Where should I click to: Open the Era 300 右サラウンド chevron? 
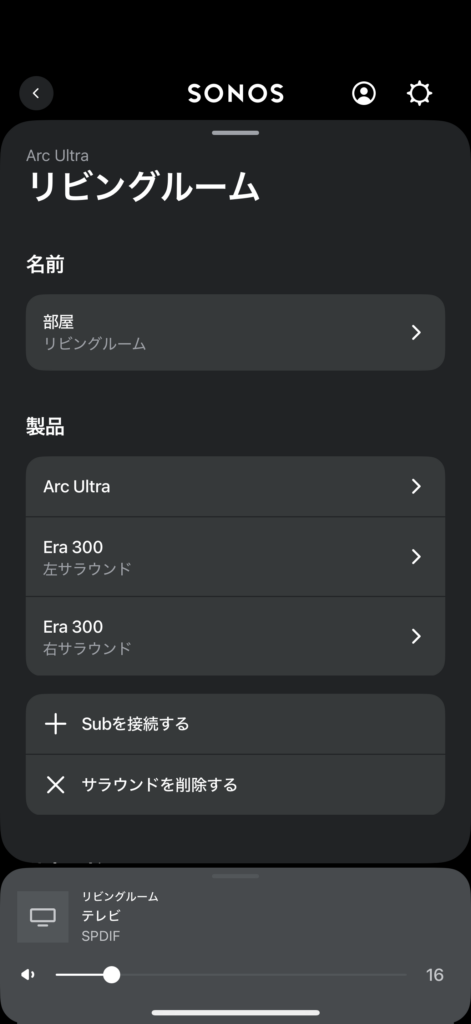pos(416,636)
